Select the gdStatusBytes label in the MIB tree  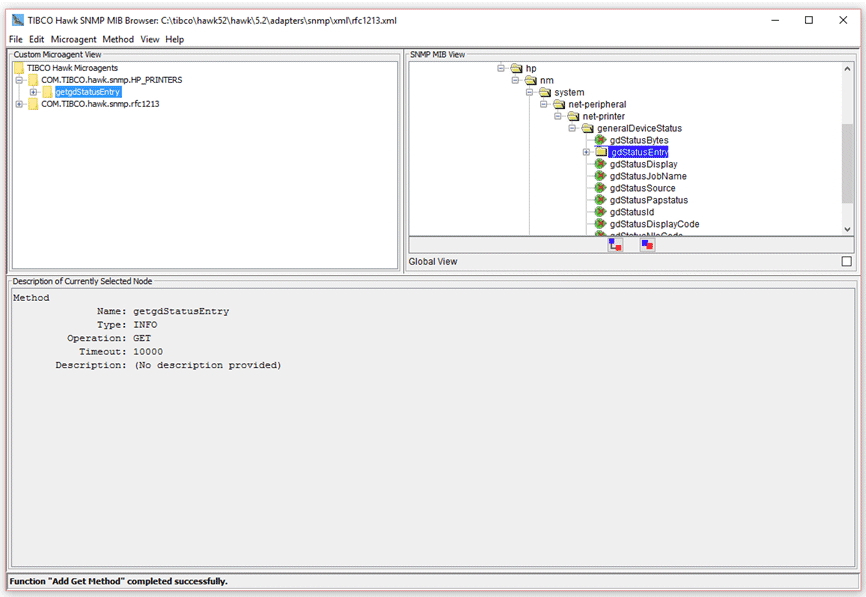pyautogui.click(x=639, y=140)
